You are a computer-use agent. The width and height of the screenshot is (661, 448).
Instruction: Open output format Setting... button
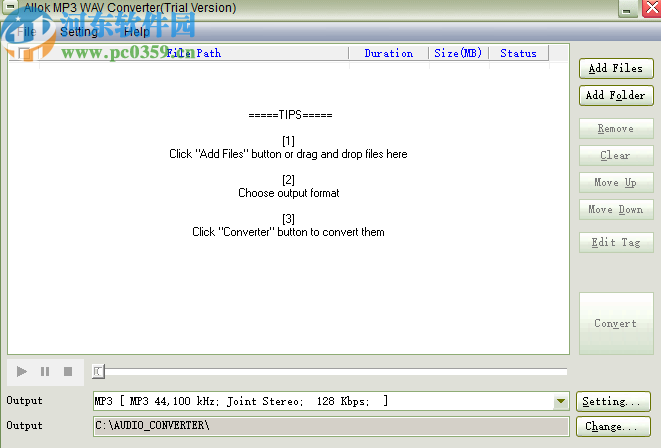(613, 401)
